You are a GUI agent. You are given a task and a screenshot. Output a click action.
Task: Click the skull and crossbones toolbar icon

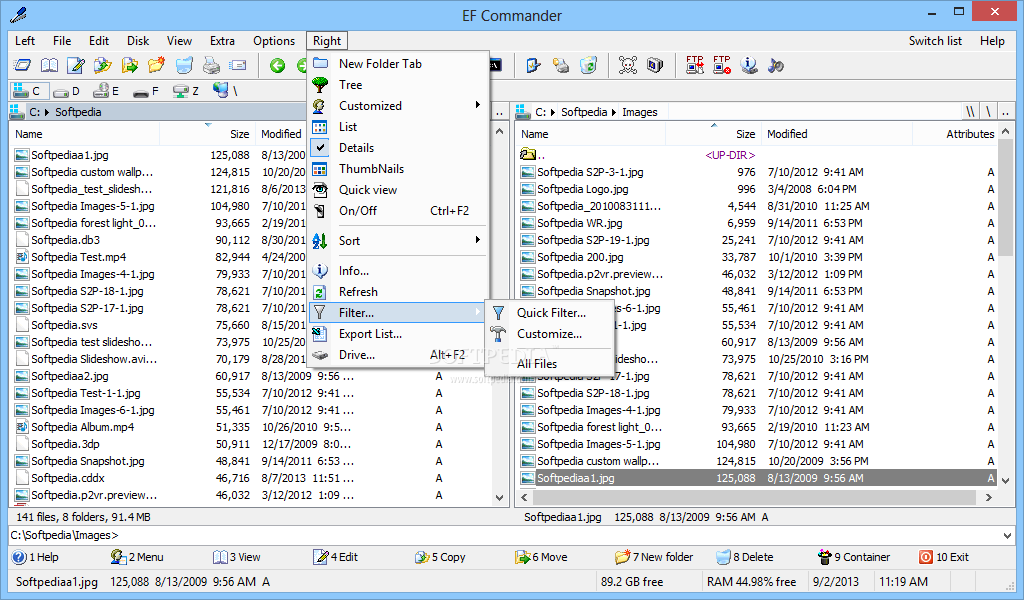pos(628,65)
